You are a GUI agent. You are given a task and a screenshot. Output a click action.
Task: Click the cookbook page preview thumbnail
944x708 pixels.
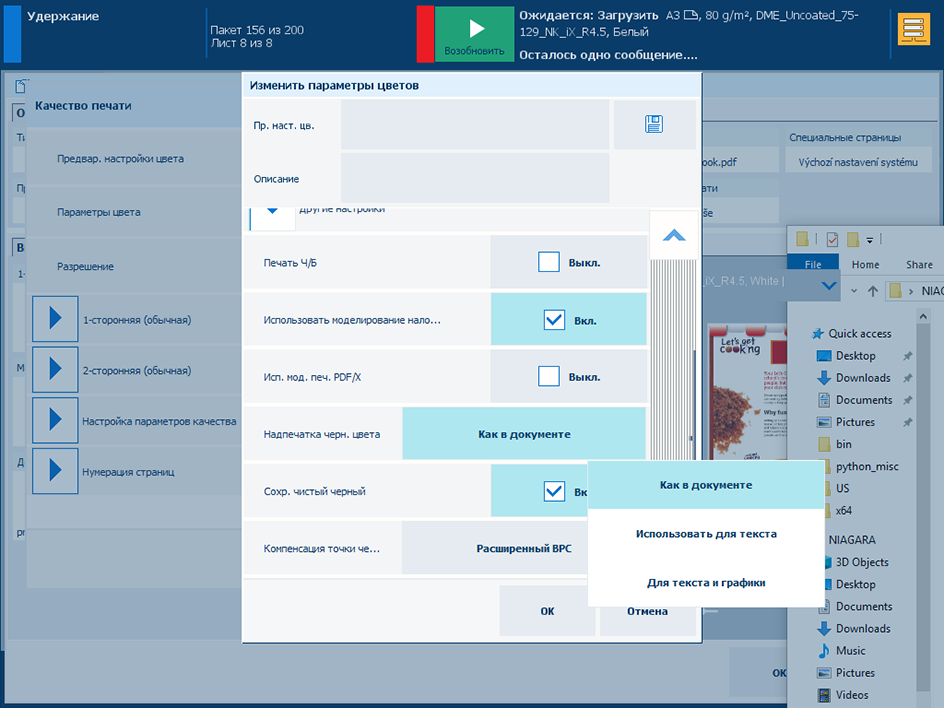pos(748,391)
